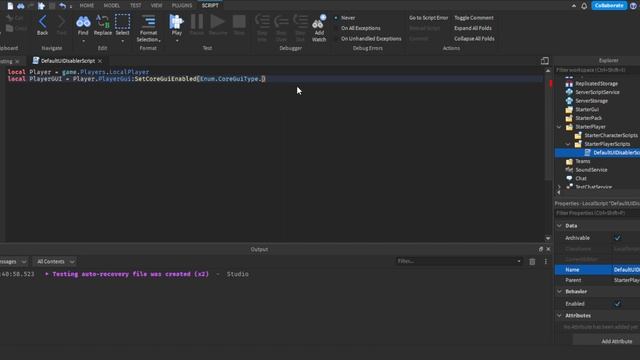Open the PLUGINS ribbon tab
640x360 pixels.
pyautogui.click(x=182, y=6)
